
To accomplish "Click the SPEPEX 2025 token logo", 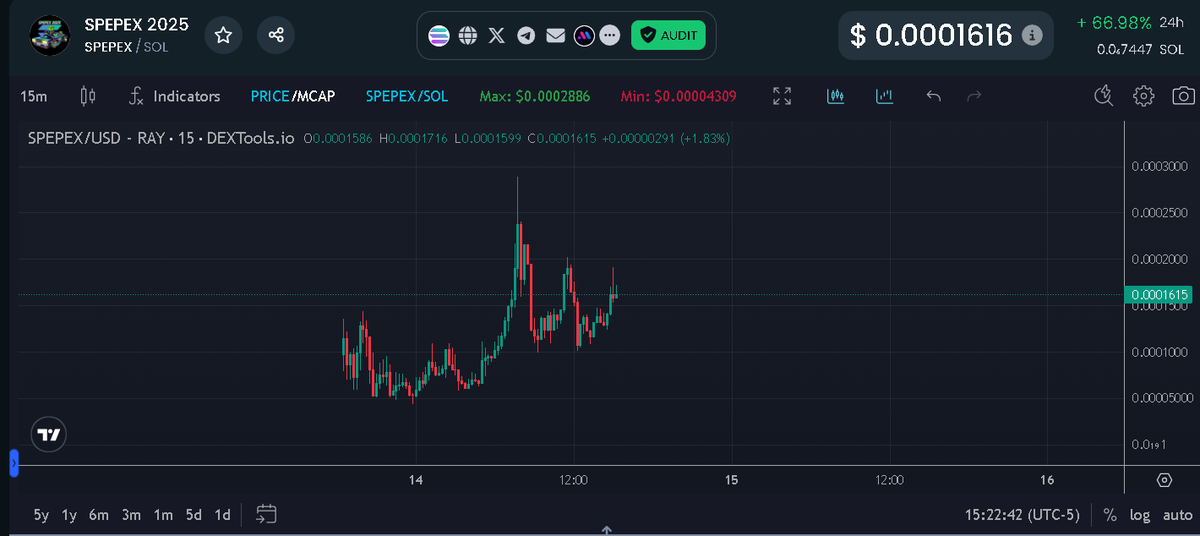I will click(48, 35).
